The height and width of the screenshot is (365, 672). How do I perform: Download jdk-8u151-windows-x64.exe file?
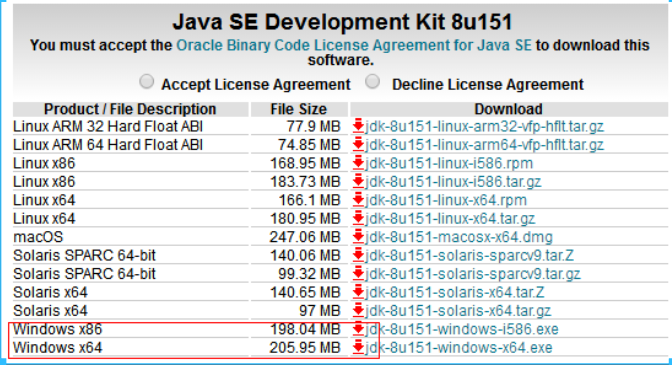click(x=459, y=347)
